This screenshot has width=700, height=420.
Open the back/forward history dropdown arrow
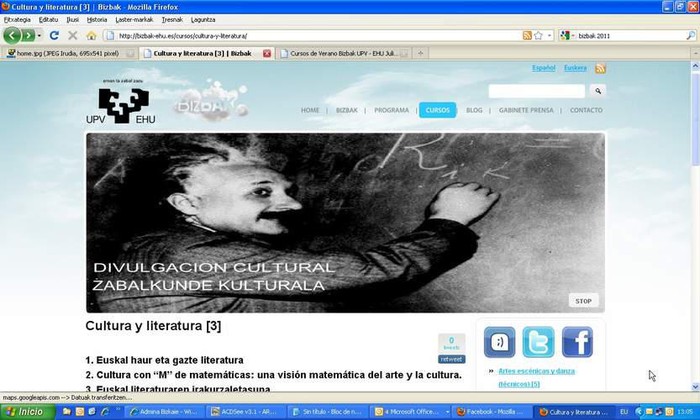click(39, 35)
